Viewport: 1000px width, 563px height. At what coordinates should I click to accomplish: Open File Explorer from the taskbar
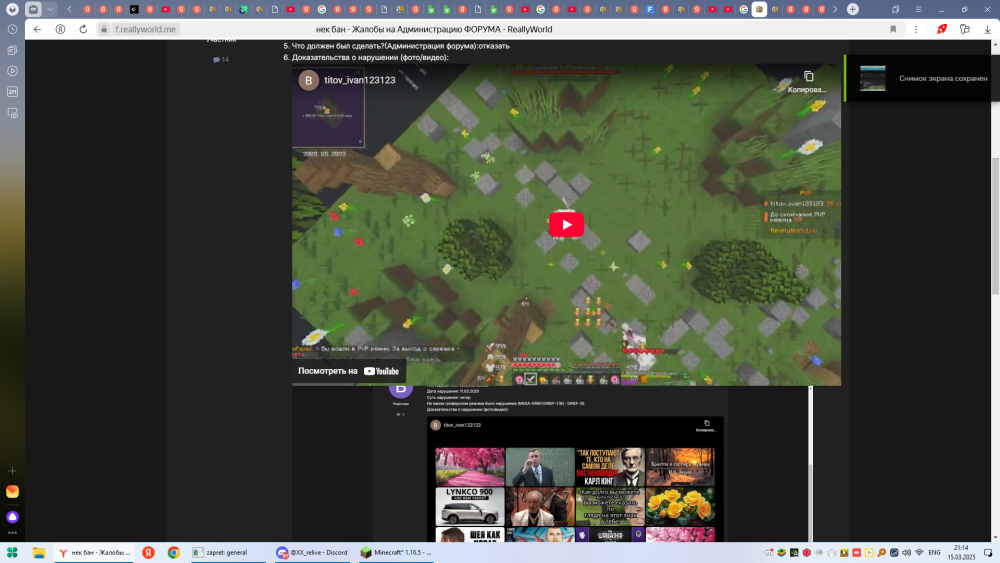(39, 553)
